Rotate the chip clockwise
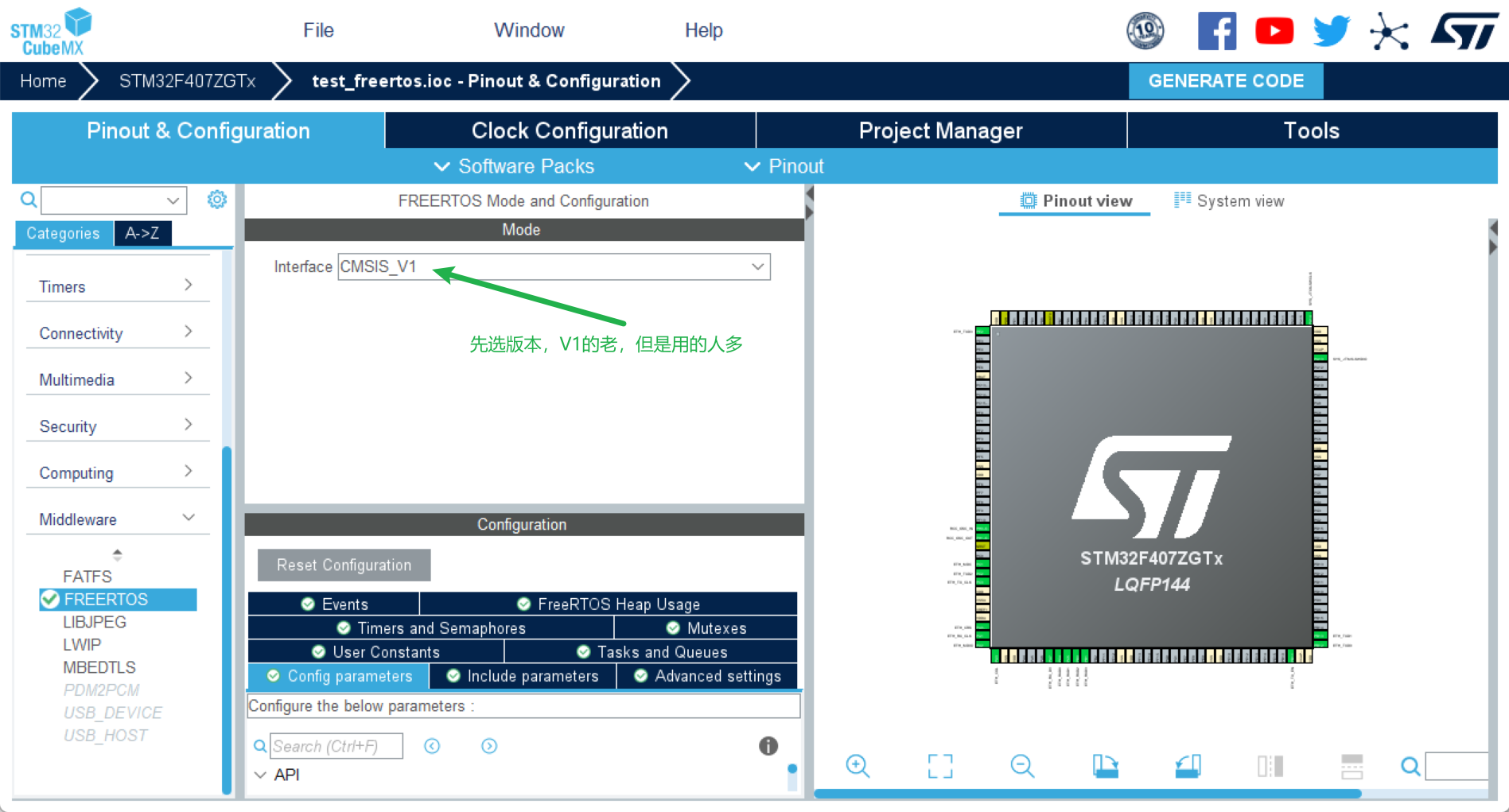Viewport: 1509px width, 812px height. coord(1105,766)
